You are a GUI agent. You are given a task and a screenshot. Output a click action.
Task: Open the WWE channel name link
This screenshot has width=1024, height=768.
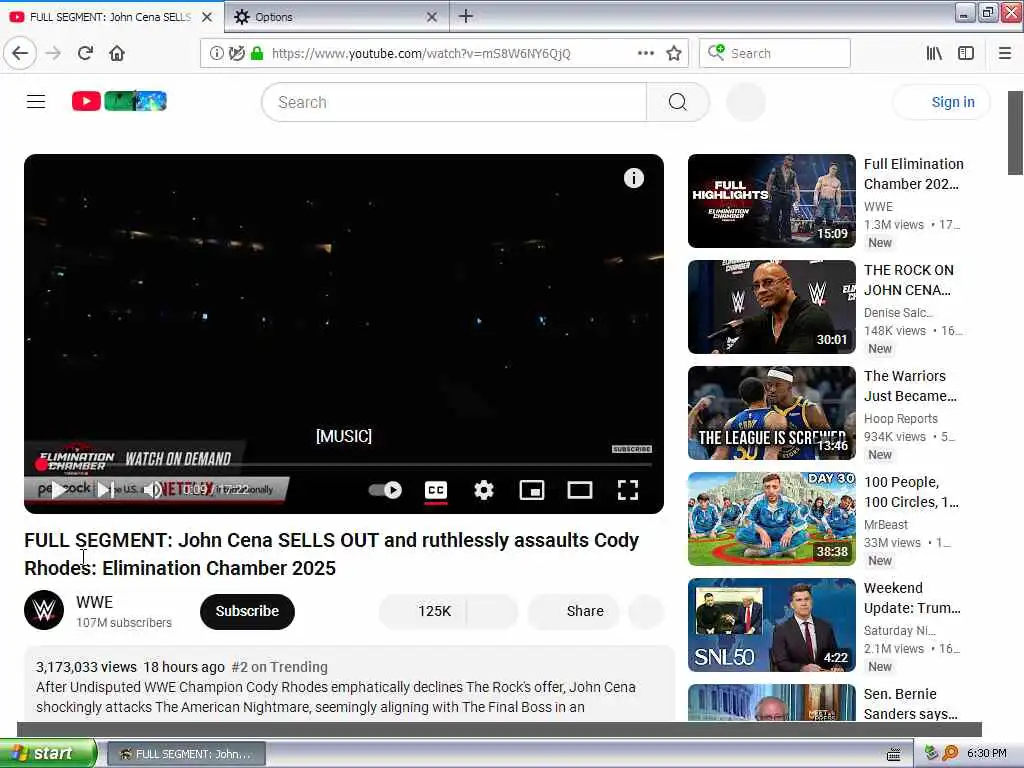pyautogui.click(x=94, y=602)
